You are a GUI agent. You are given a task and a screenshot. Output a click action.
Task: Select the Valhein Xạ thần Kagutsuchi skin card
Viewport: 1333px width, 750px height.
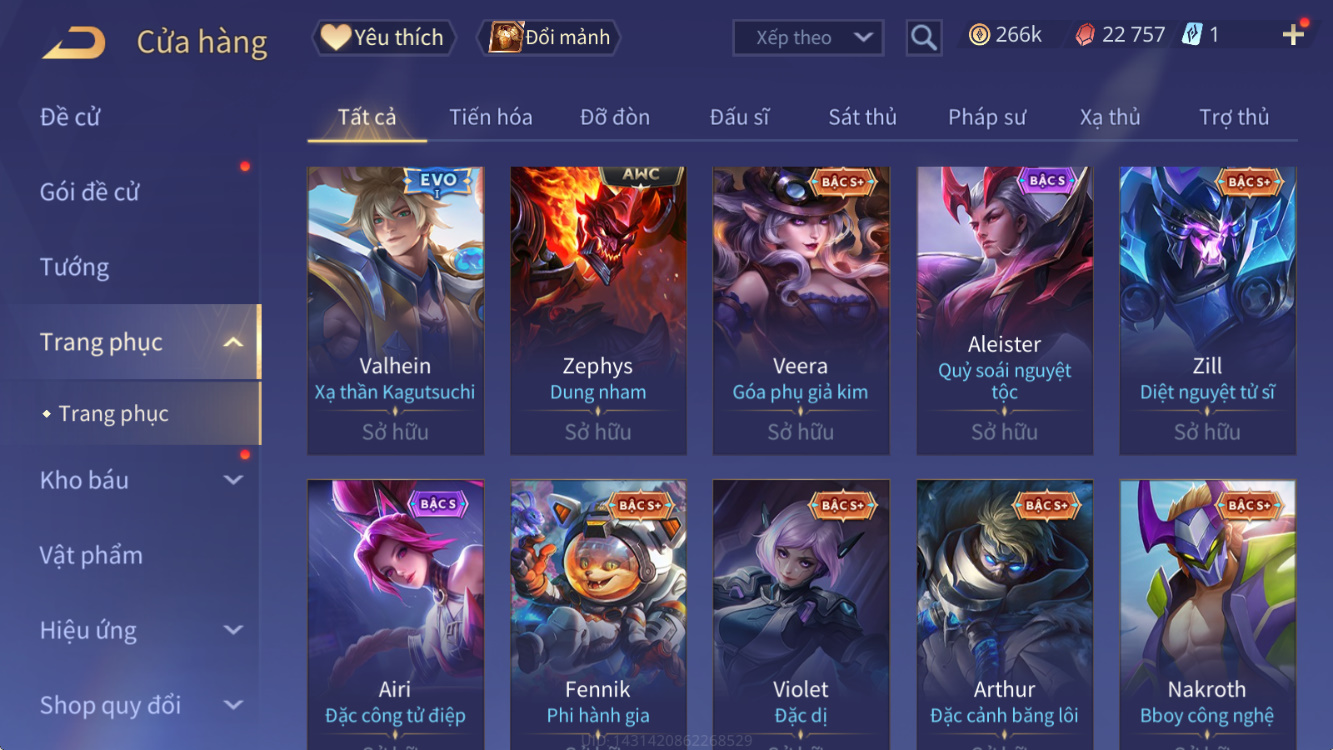coord(395,311)
